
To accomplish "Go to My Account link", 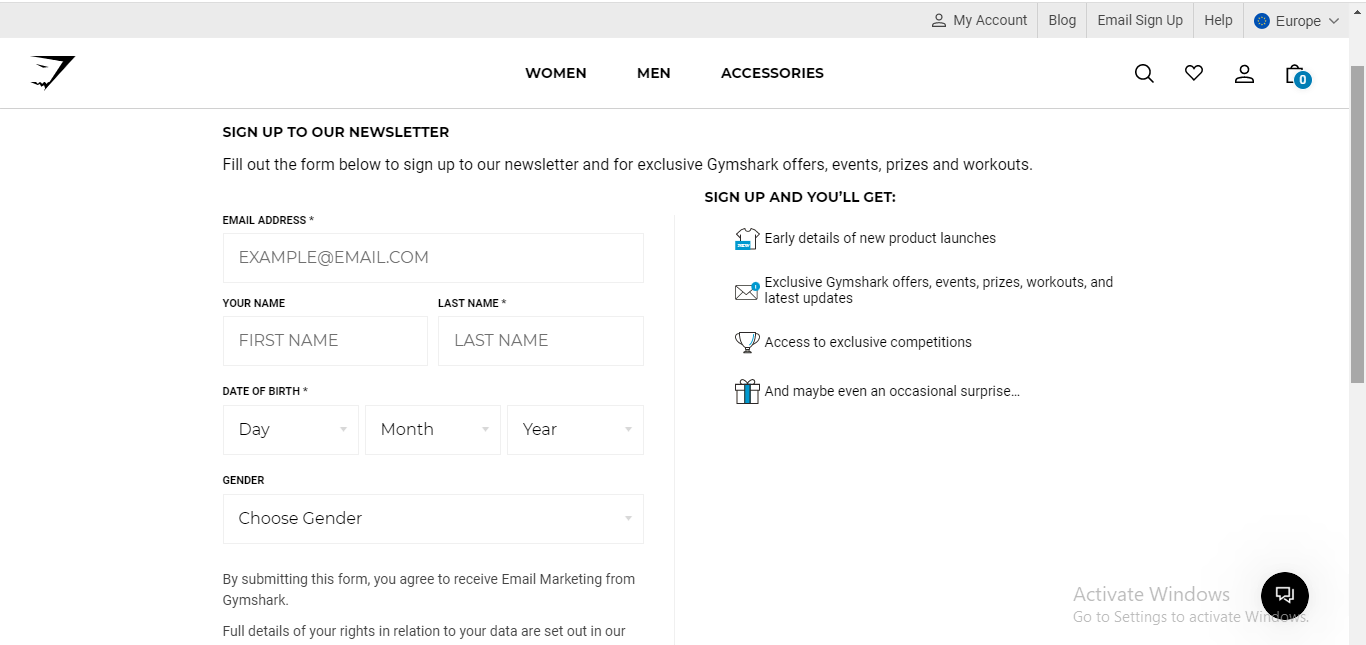I will click(980, 20).
